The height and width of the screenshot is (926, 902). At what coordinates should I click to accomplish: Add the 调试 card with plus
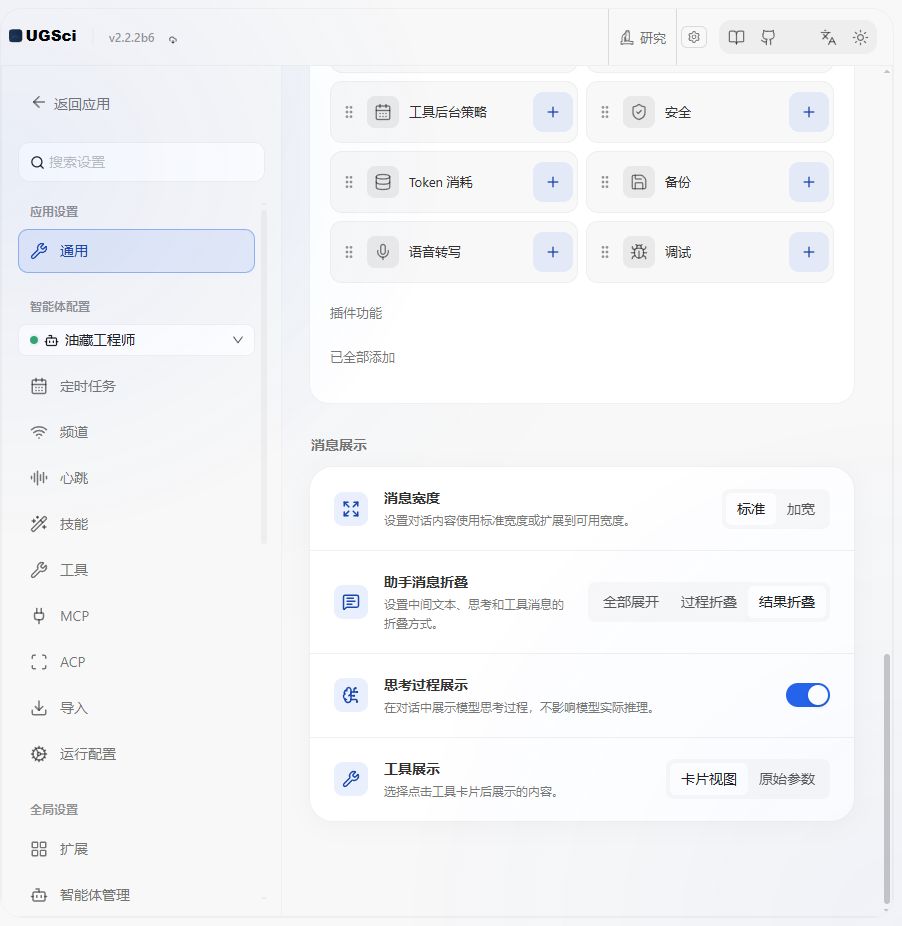pos(809,252)
